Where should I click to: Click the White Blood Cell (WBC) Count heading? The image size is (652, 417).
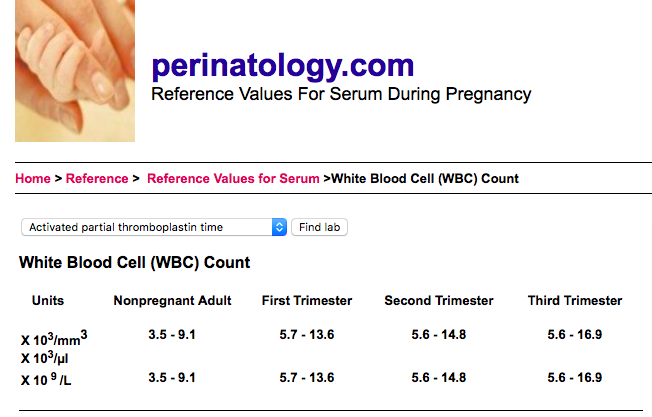pyautogui.click(x=135, y=263)
